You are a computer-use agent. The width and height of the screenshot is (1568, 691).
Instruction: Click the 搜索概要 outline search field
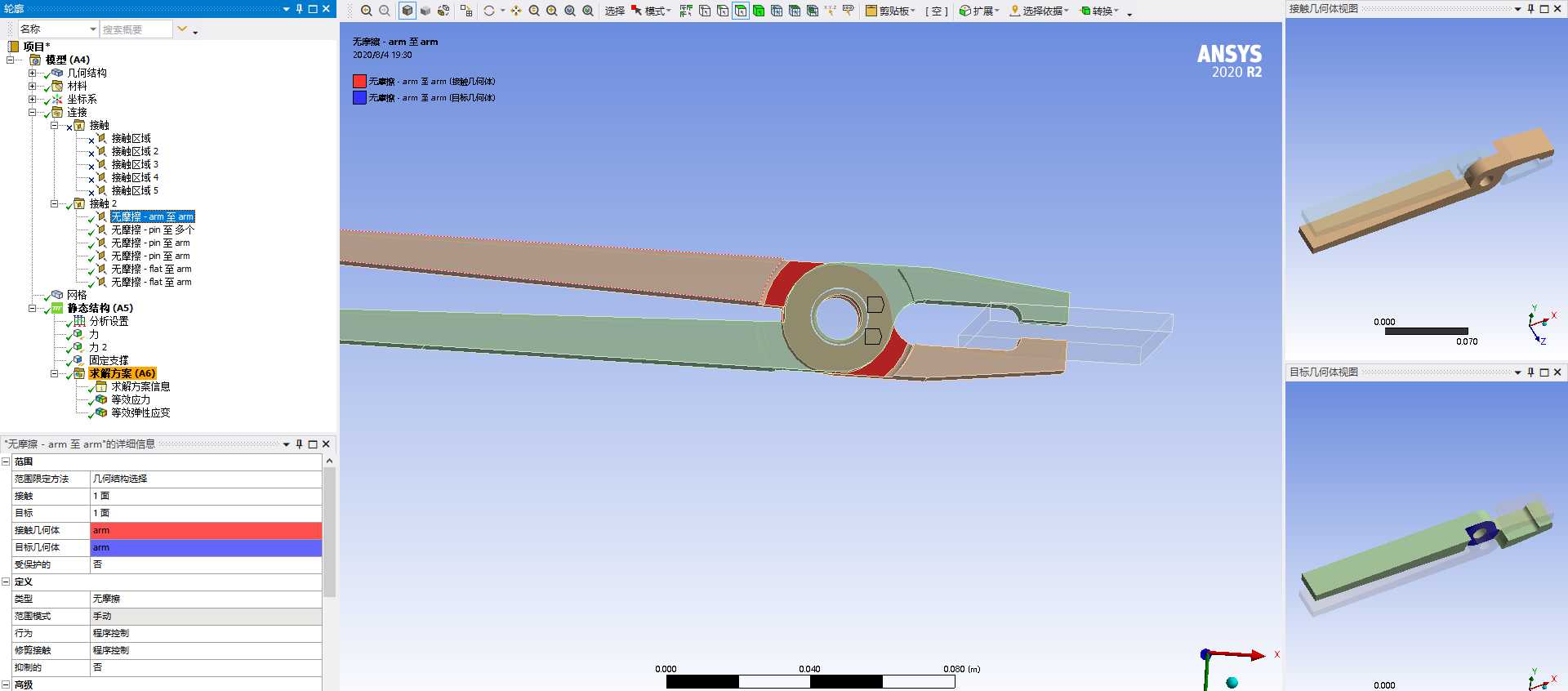136,29
